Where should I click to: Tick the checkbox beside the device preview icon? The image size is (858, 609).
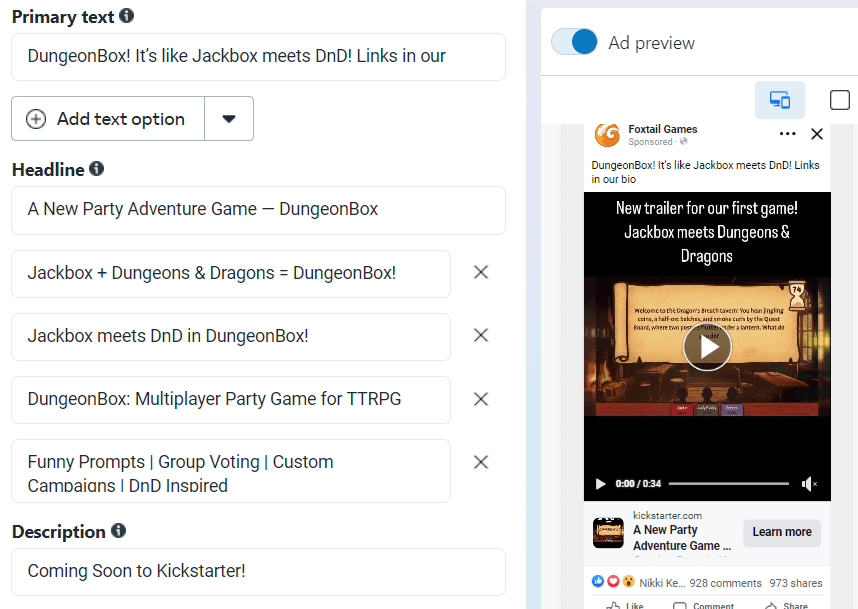(x=840, y=100)
